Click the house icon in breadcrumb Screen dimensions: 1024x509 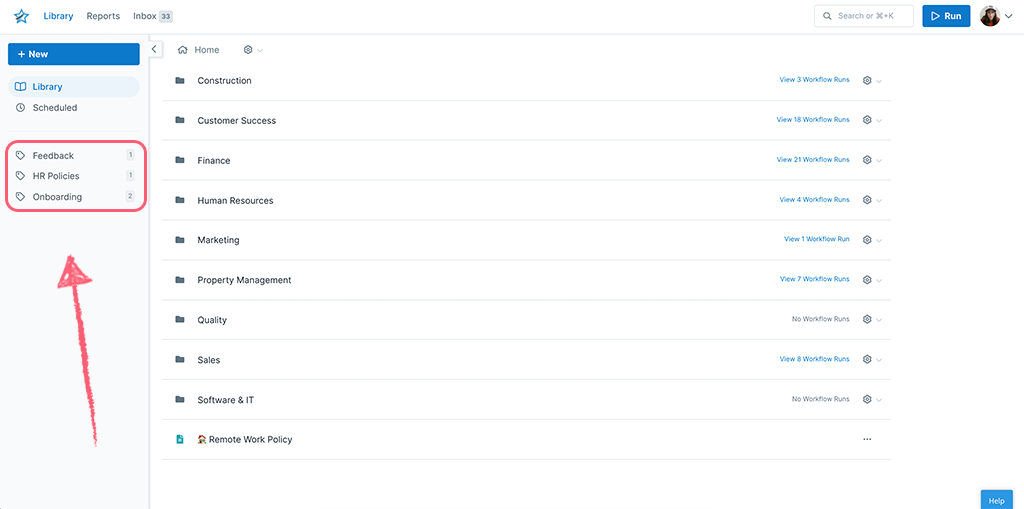[x=183, y=50]
